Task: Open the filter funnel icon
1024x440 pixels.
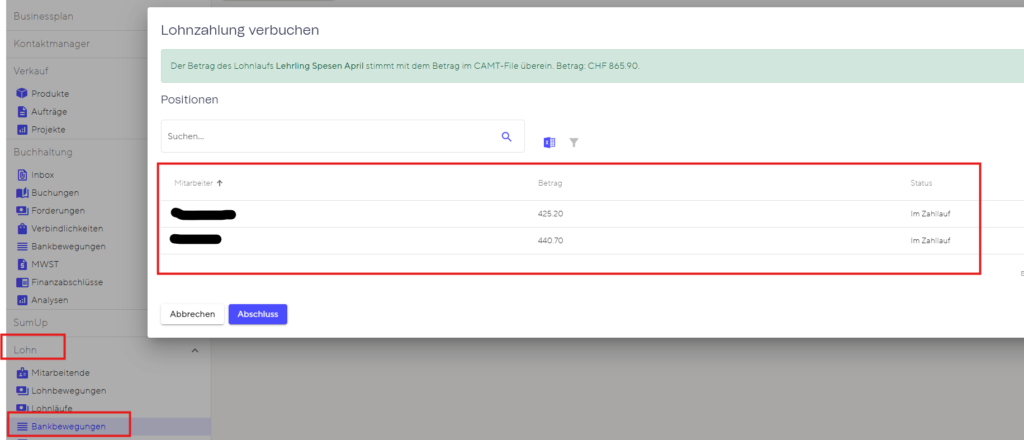Action: [x=573, y=142]
